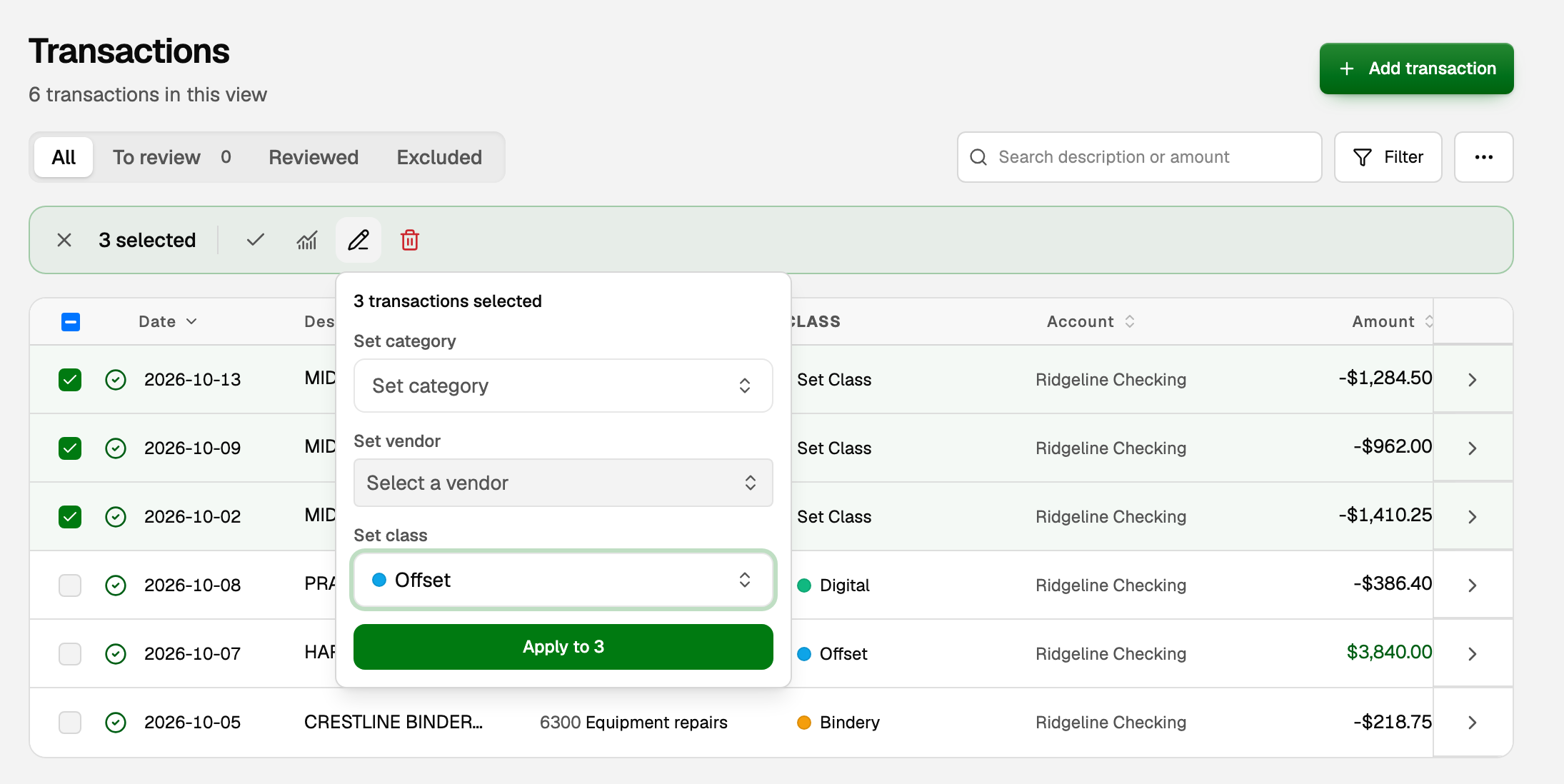Screen dimensions: 1564x784
Task: Click reviewed status icon for 2026-10-09
Action: coord(116,448)
